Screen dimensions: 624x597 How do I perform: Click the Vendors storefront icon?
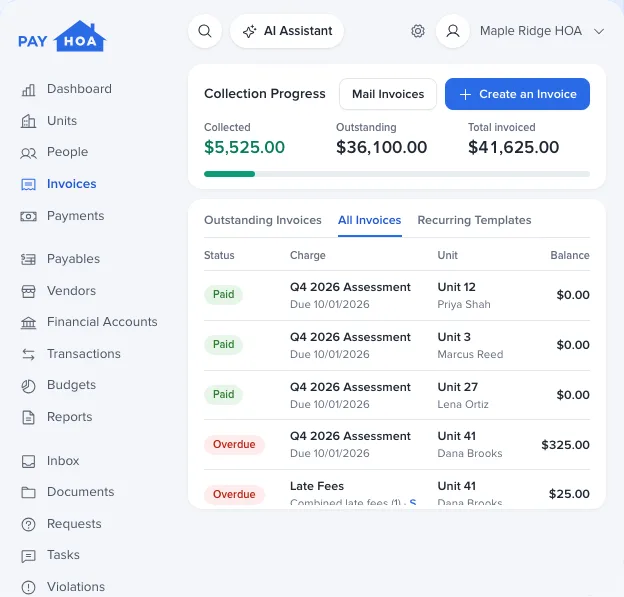28,291
